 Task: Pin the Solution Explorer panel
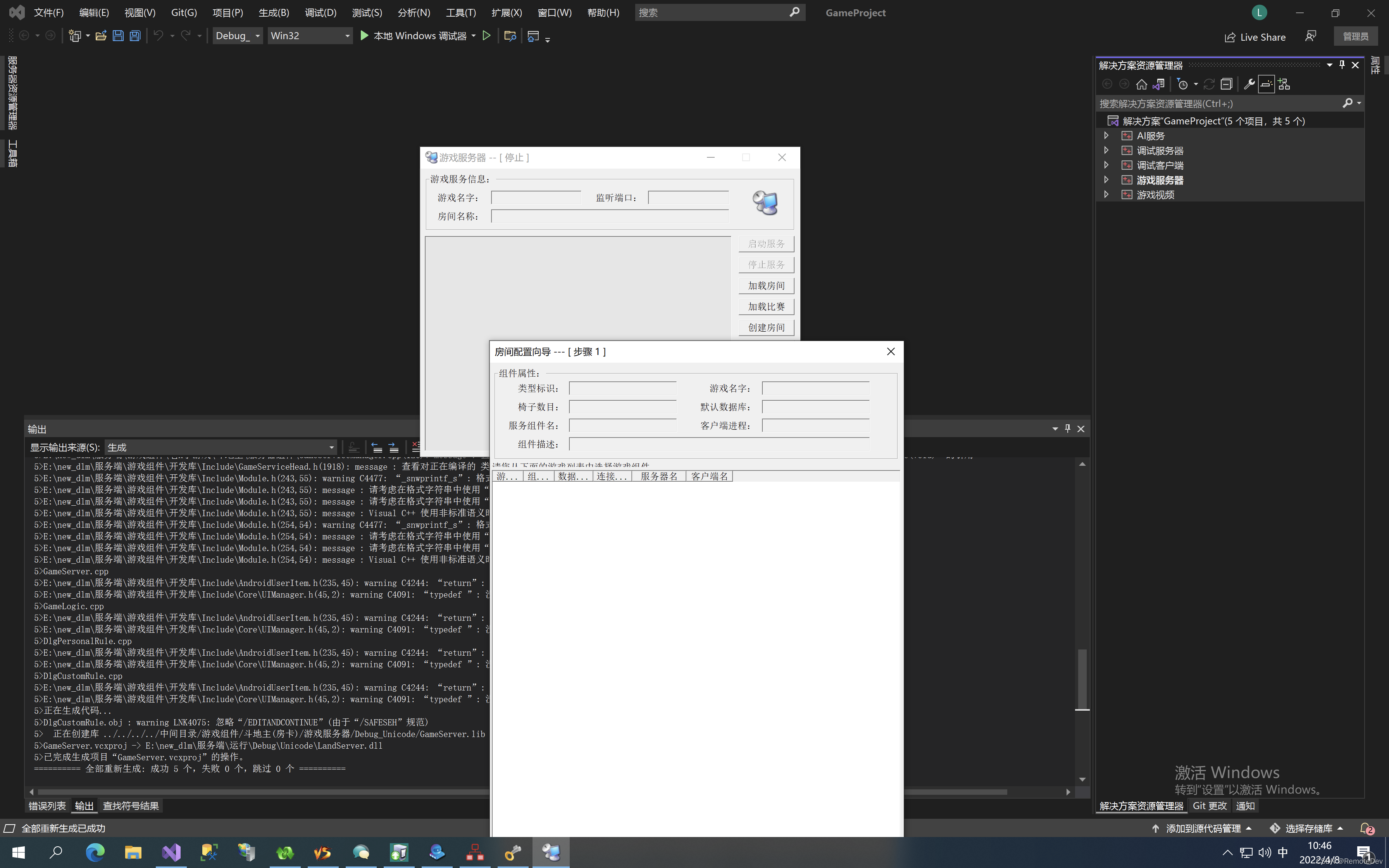coord(1342,65)
